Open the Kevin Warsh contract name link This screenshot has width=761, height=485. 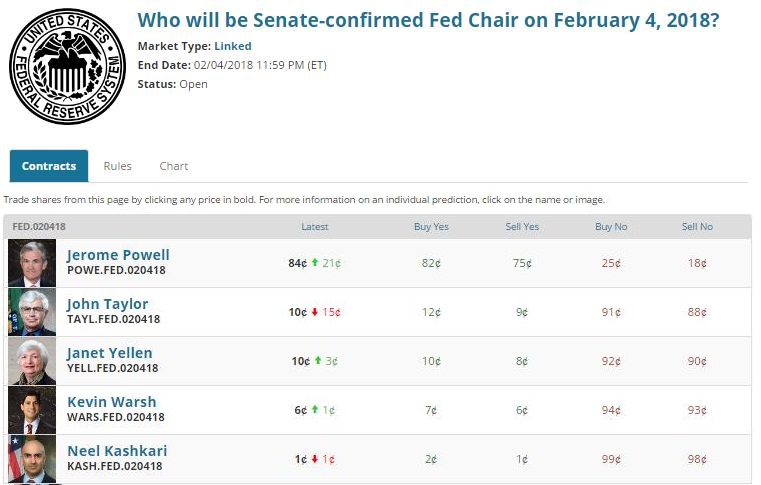point(112,402)
